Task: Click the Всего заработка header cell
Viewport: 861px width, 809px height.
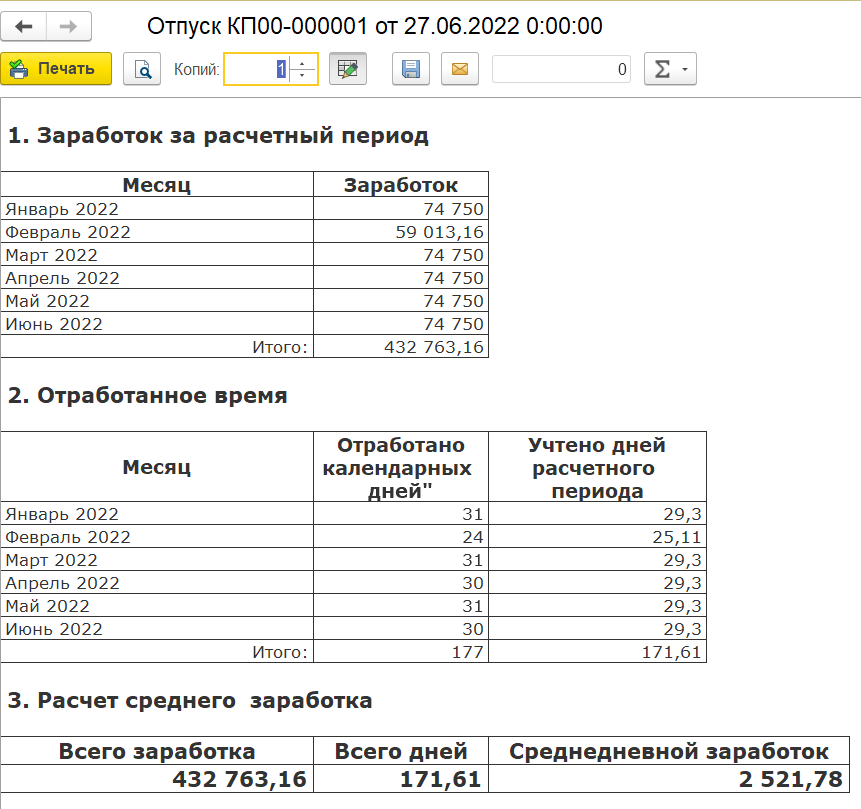Action: click(157, 751)
